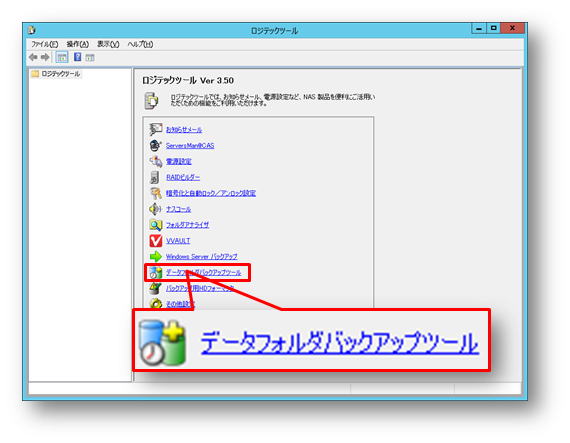Select ロジテックツール node in tree

coord(60,74)
